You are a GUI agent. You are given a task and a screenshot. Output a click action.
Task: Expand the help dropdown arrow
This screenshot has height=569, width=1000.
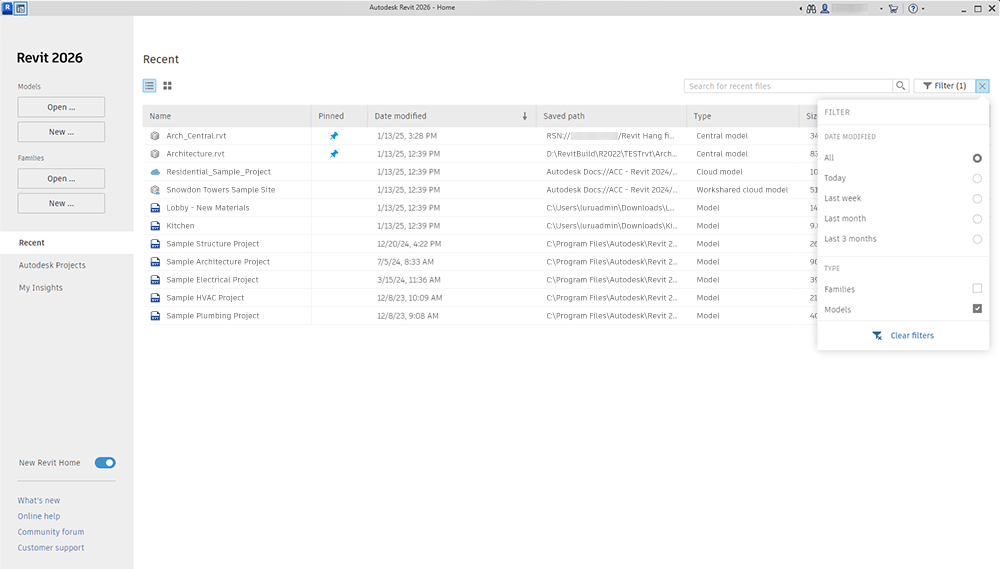[x=923, y=9]
